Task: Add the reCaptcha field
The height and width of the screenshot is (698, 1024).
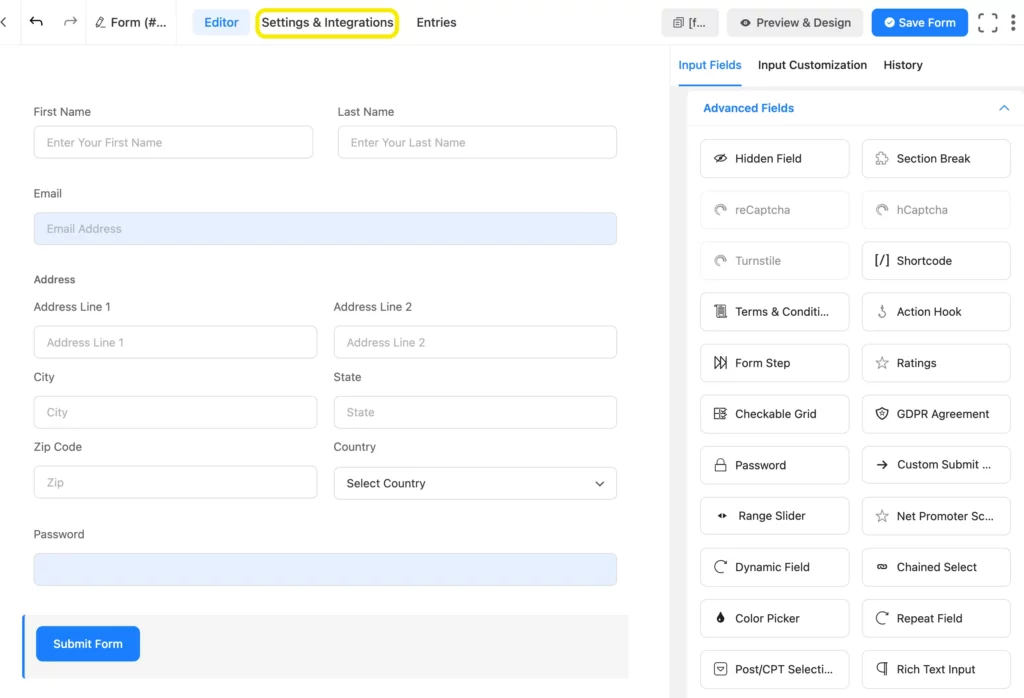Action: tap(774, 210)
